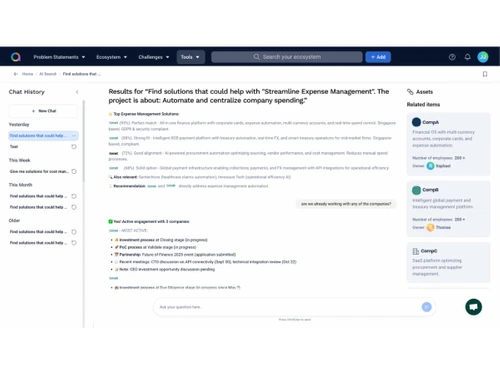Open the CompC related item card

pos(448,262)
